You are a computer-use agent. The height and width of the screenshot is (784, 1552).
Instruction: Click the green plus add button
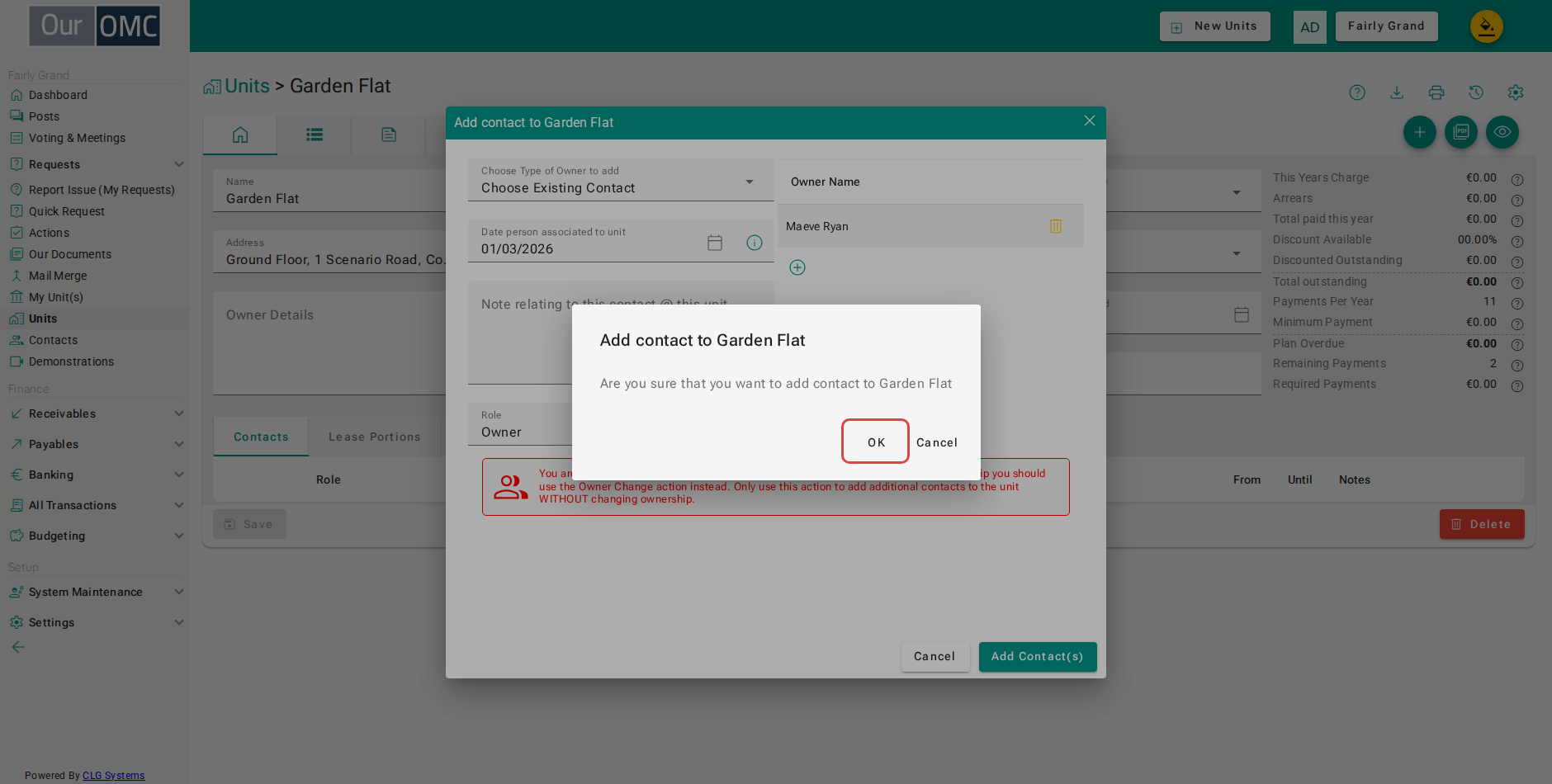[x=1420, y=132]
